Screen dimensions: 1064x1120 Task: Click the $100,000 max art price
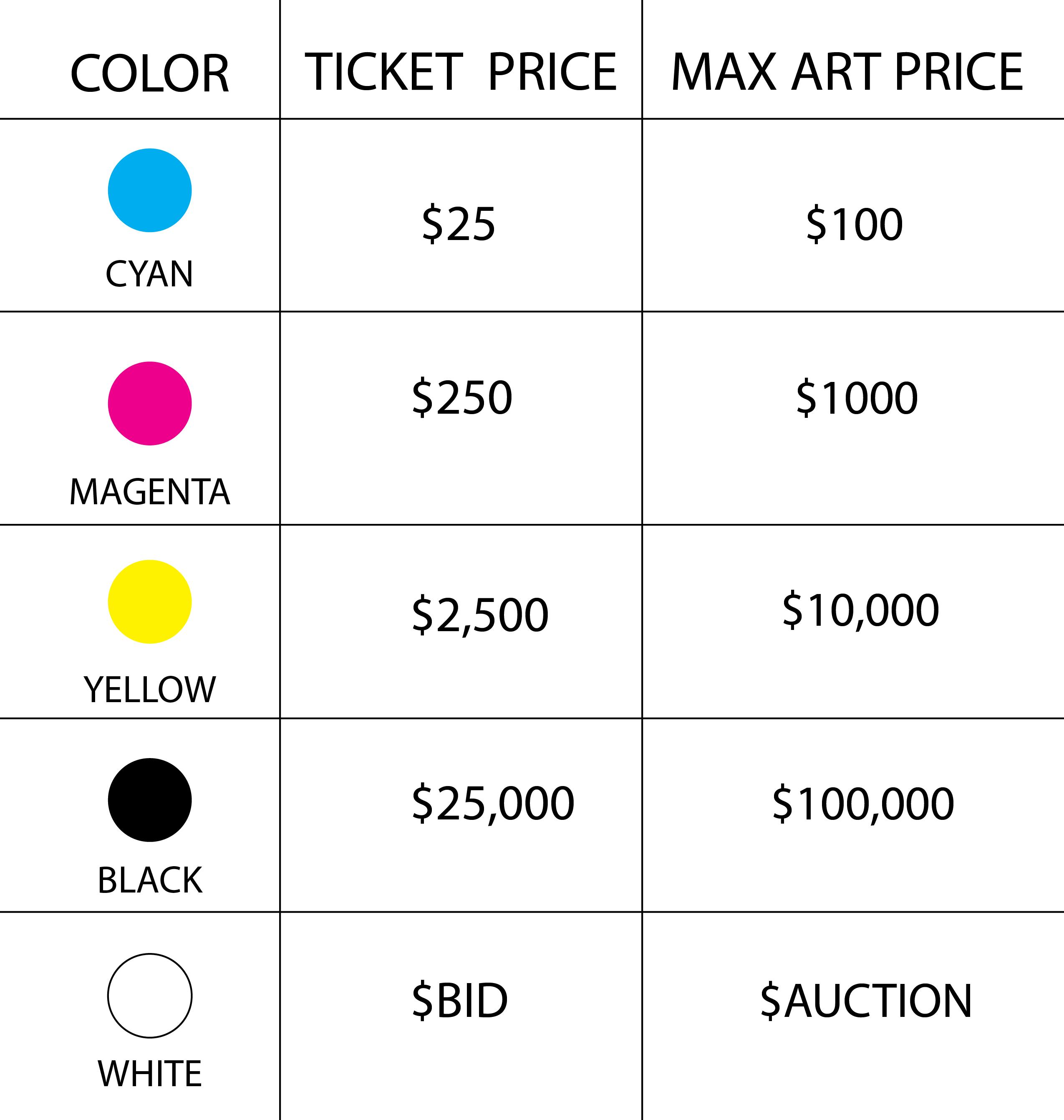point(863,804)
